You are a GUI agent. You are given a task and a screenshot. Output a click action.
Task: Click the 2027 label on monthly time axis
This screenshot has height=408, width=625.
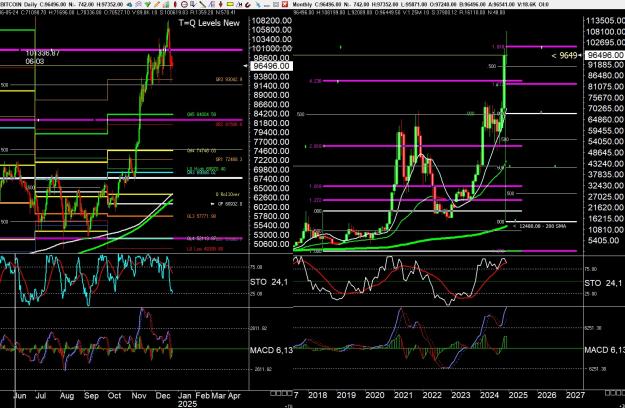[x=575, y=395]
